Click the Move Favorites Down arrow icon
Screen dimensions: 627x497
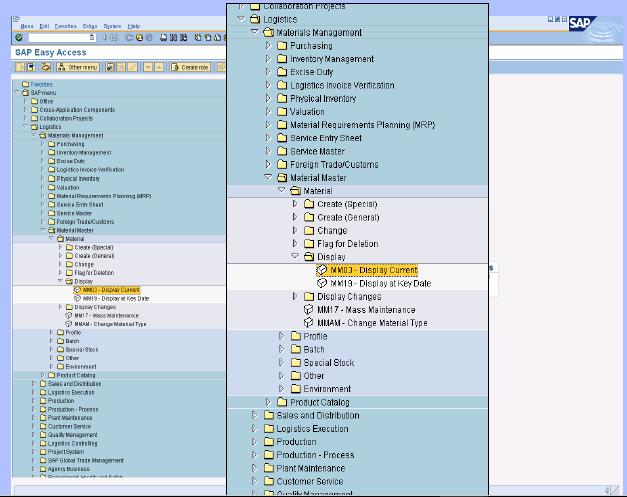148,67
